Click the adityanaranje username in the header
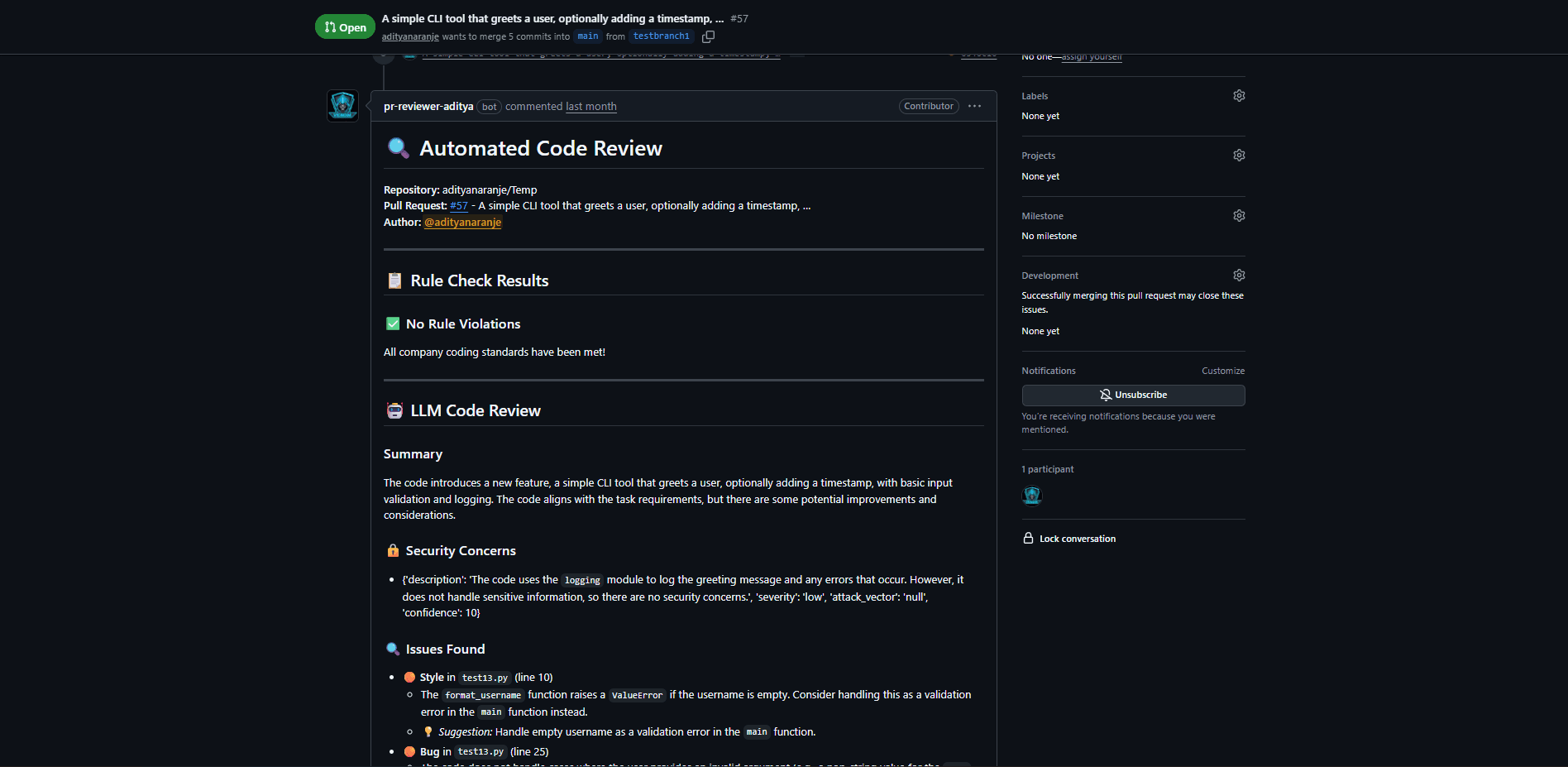1568x767 pixels. coord(410,36)
